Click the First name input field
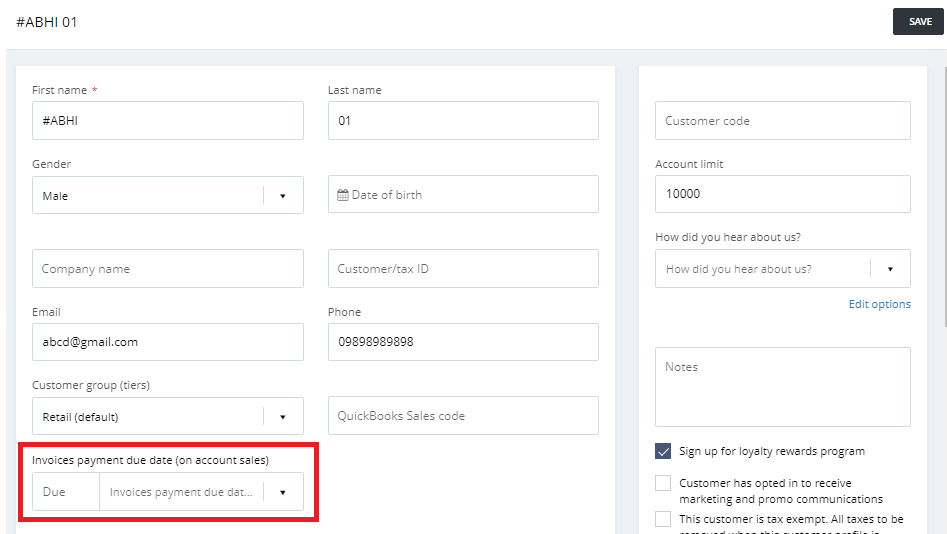The width and height of the screenshot is (947, 534). pos(168,121)
